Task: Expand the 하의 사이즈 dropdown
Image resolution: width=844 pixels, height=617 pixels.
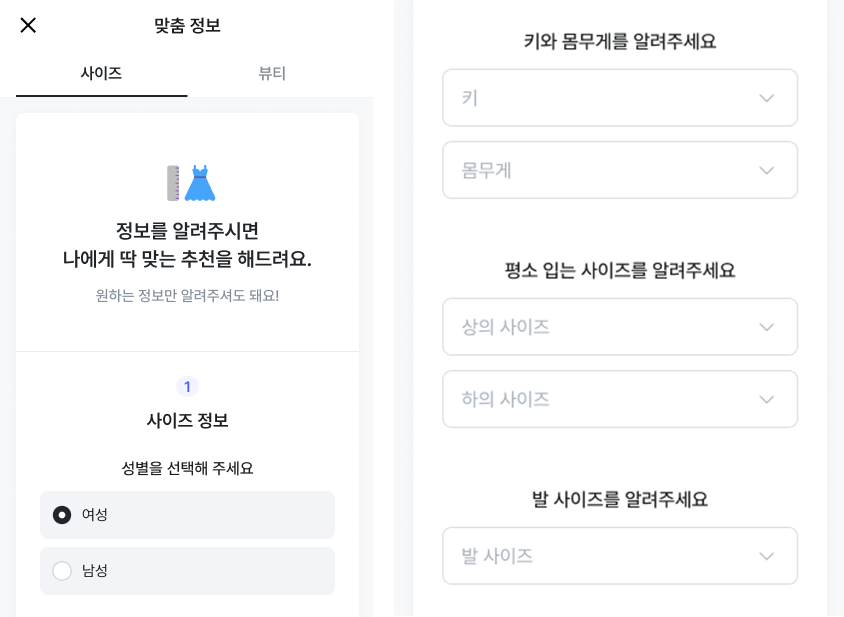Action: click(x=620, y=399)
